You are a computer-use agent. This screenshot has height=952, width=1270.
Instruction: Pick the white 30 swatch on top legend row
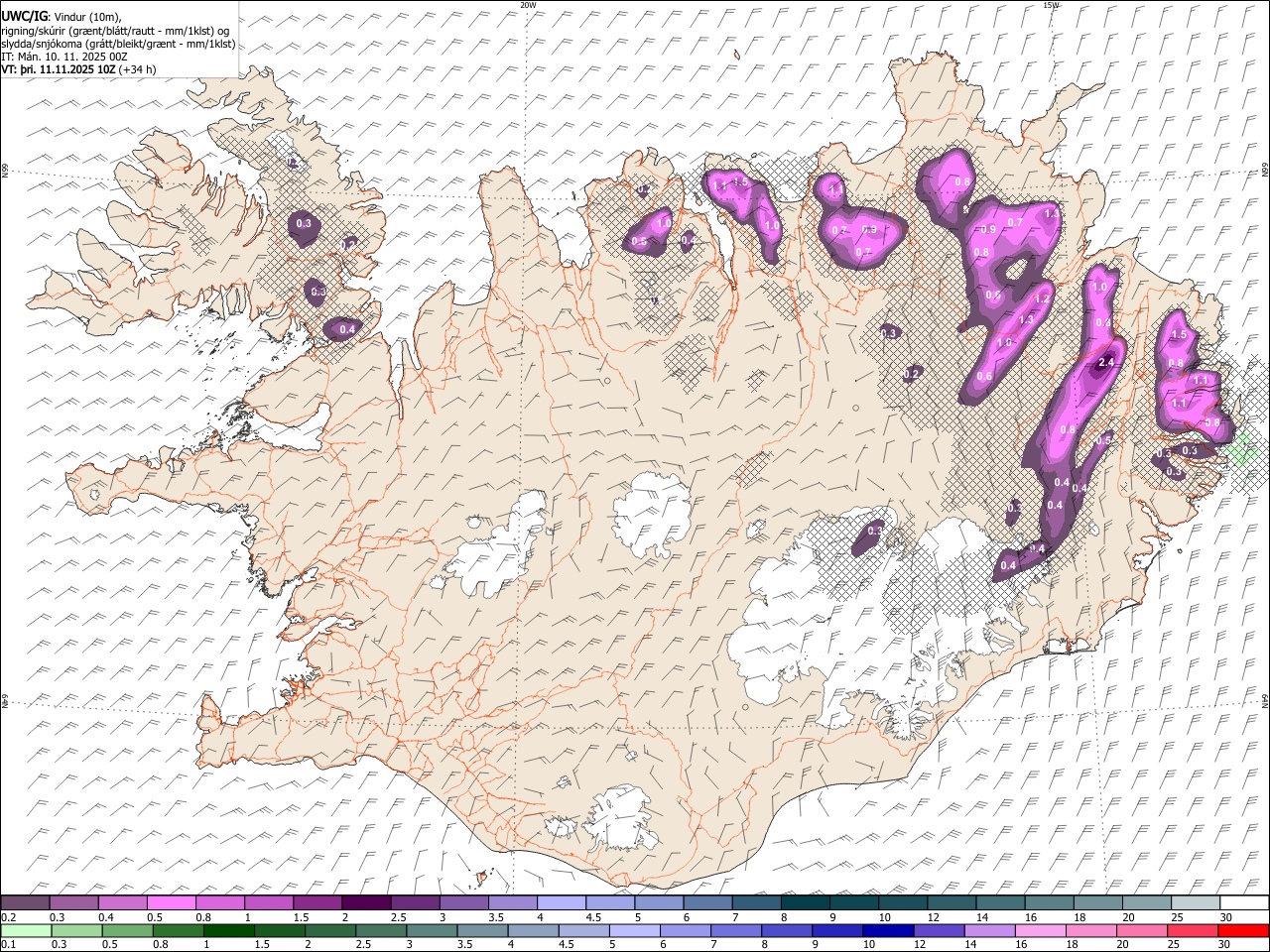(1244, 902)
